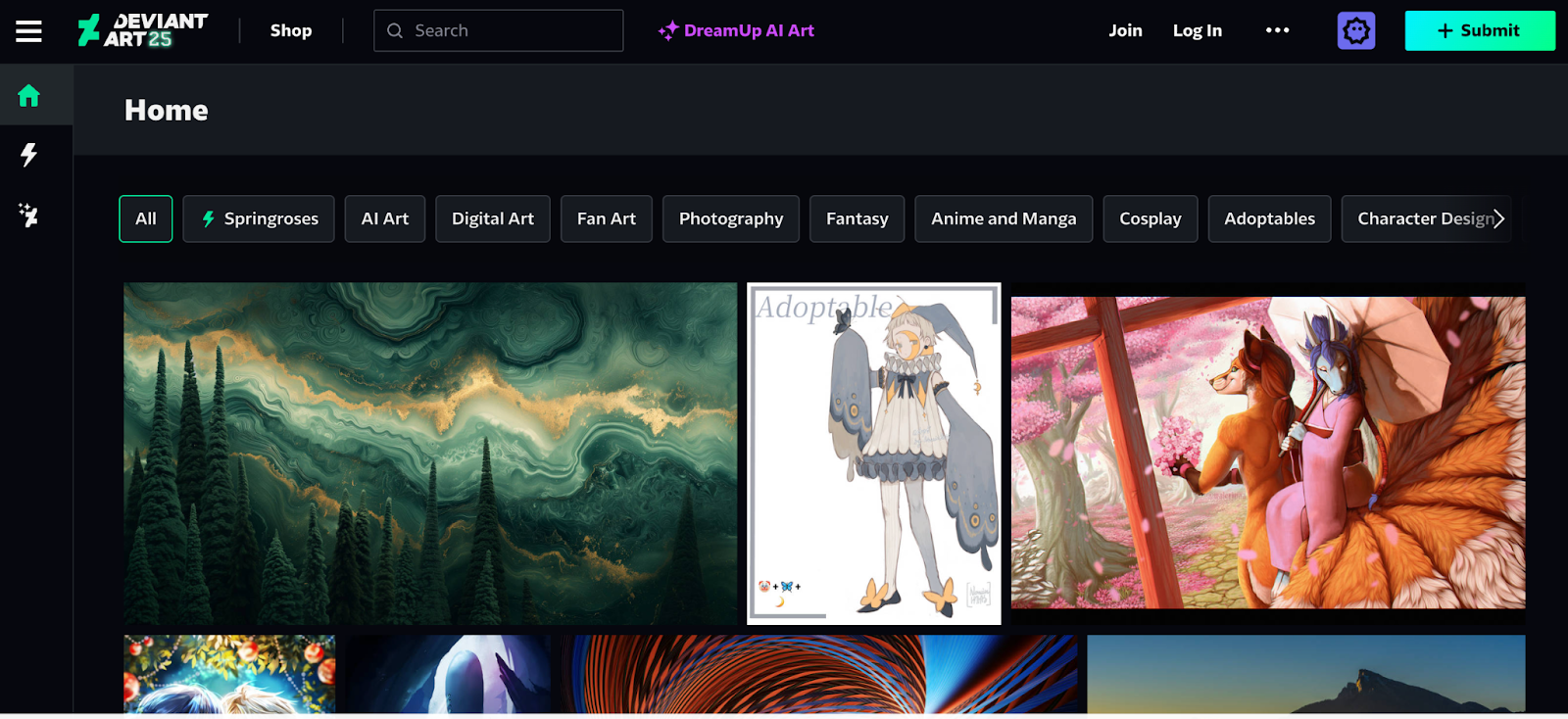1568x719 pixels.
Task: Open the Adoptable character artwork
Action: [x=874, y=454]
